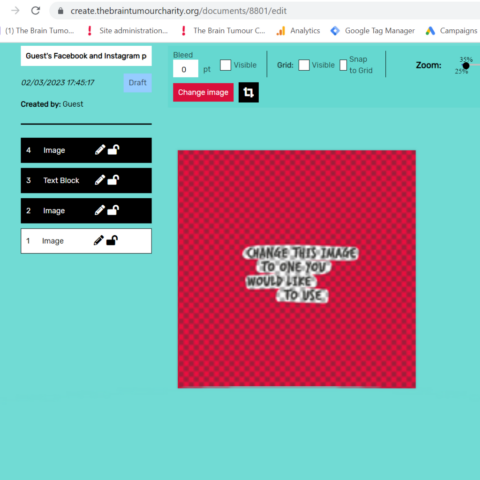480x480 pixels.
Task: Click the lock icon on layer 4 Image
Action: (x=113, y=150)
